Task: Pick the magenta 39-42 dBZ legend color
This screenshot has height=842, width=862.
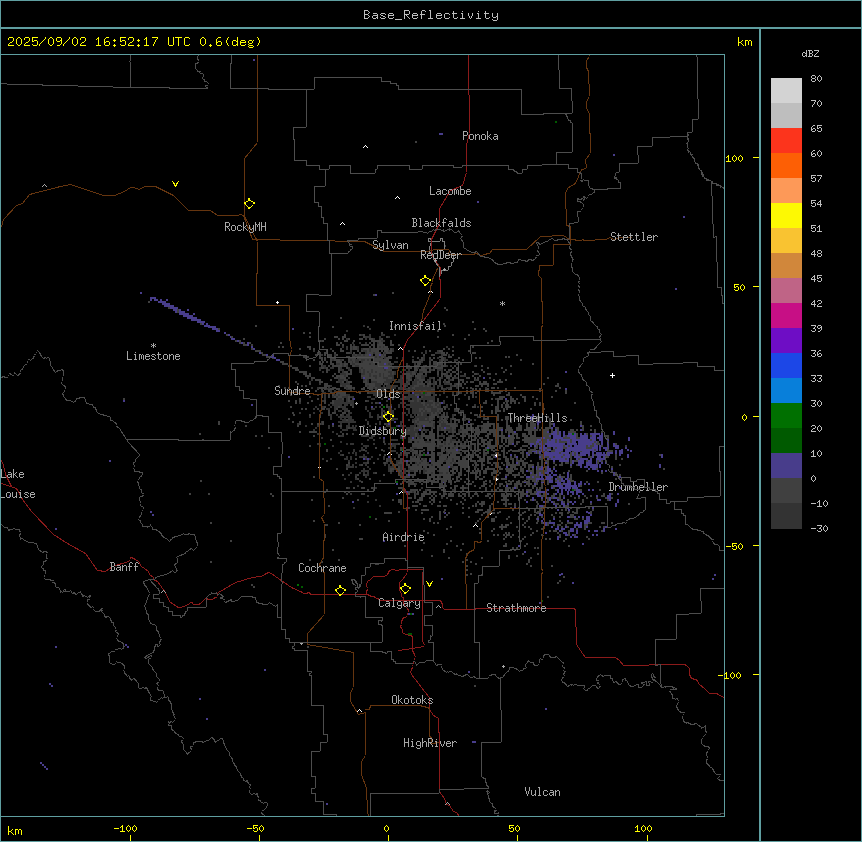Action: (786, 315)
